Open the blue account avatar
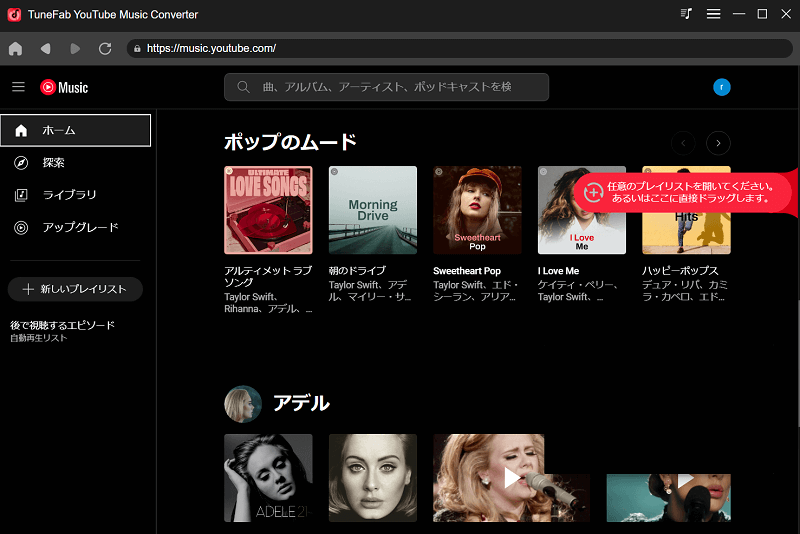This screenshot has width=800, height=534. [721, 87]
